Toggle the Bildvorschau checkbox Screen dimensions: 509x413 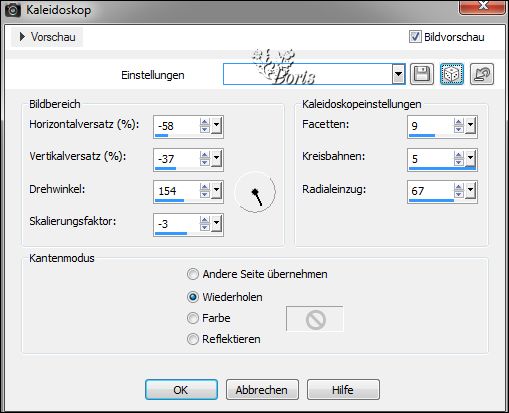tap(415, 37)
